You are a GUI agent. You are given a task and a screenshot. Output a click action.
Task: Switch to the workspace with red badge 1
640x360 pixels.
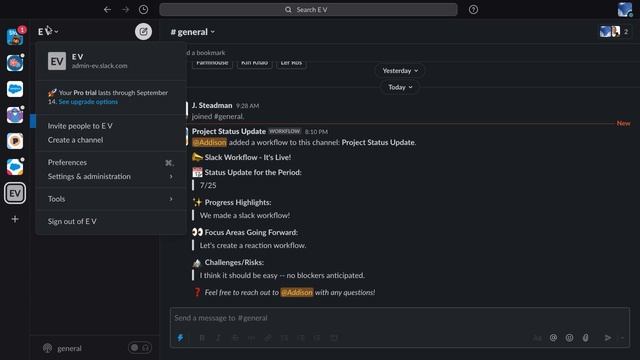pyautogui.click(x=15, y=37)
